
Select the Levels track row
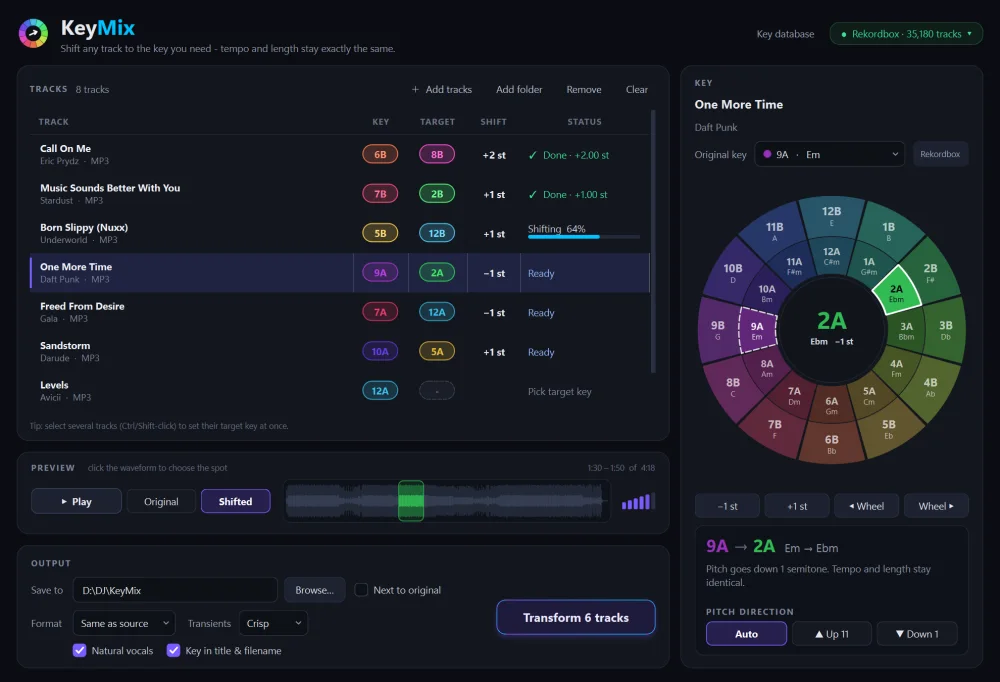(x=339, y=391)
